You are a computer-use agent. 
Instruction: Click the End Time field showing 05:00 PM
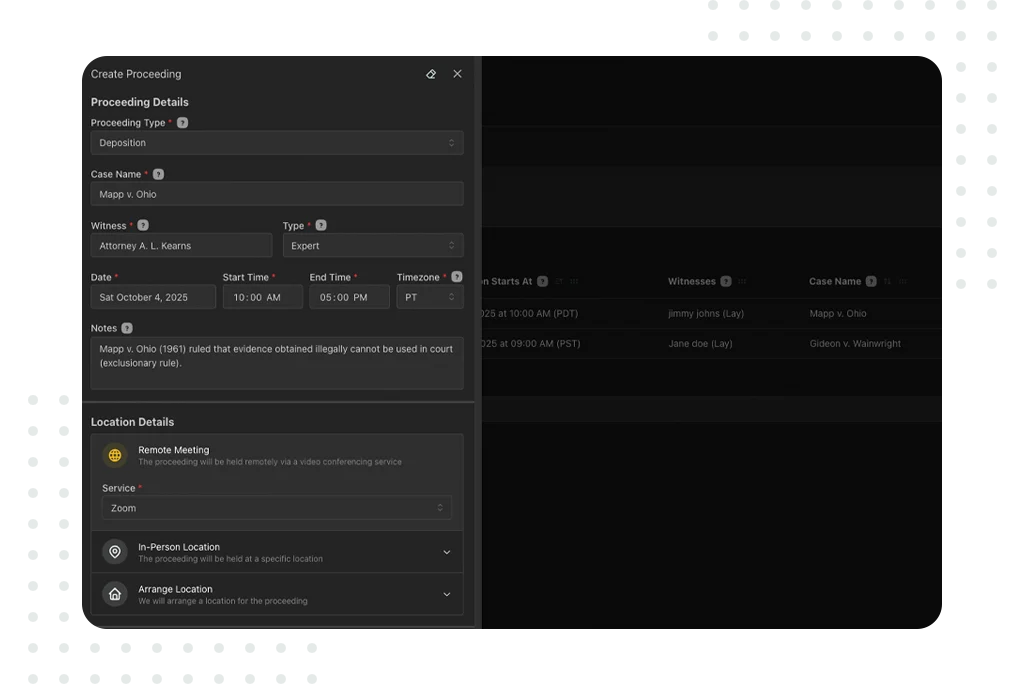(349, 297)
